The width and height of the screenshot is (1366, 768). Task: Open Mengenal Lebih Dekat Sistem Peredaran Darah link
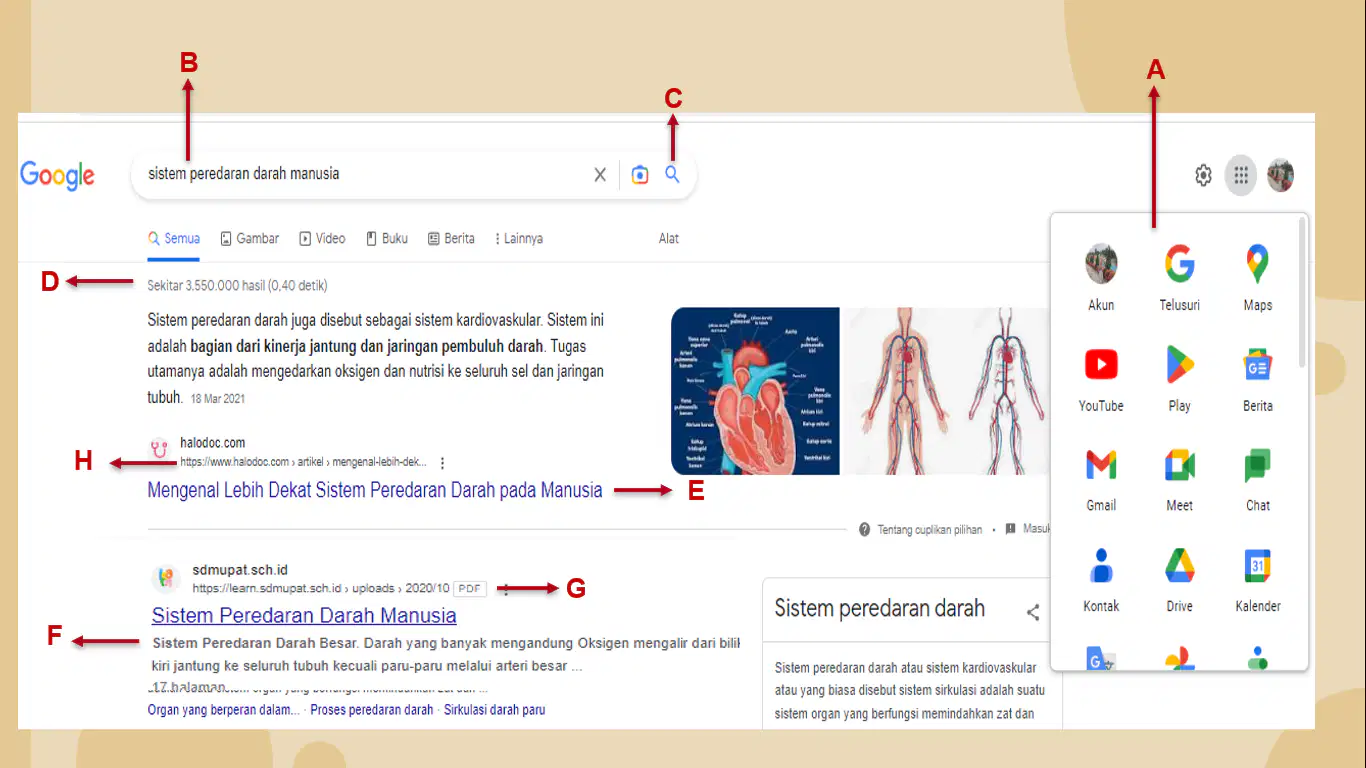click(375, 490)
